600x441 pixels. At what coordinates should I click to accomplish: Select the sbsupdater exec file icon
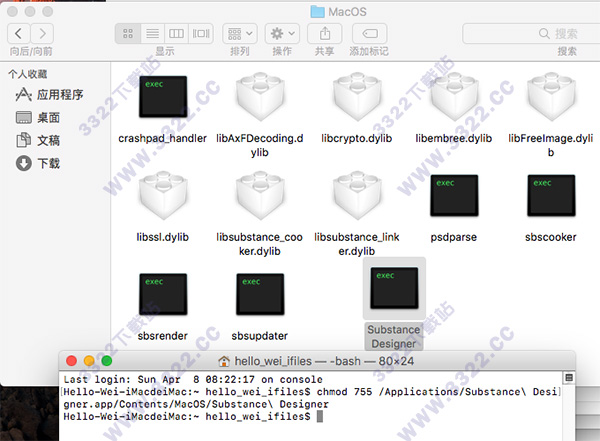[x=260, y=294]
